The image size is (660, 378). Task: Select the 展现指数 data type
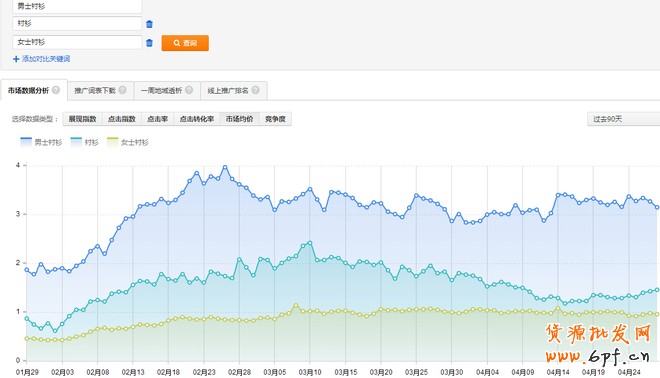82,119
